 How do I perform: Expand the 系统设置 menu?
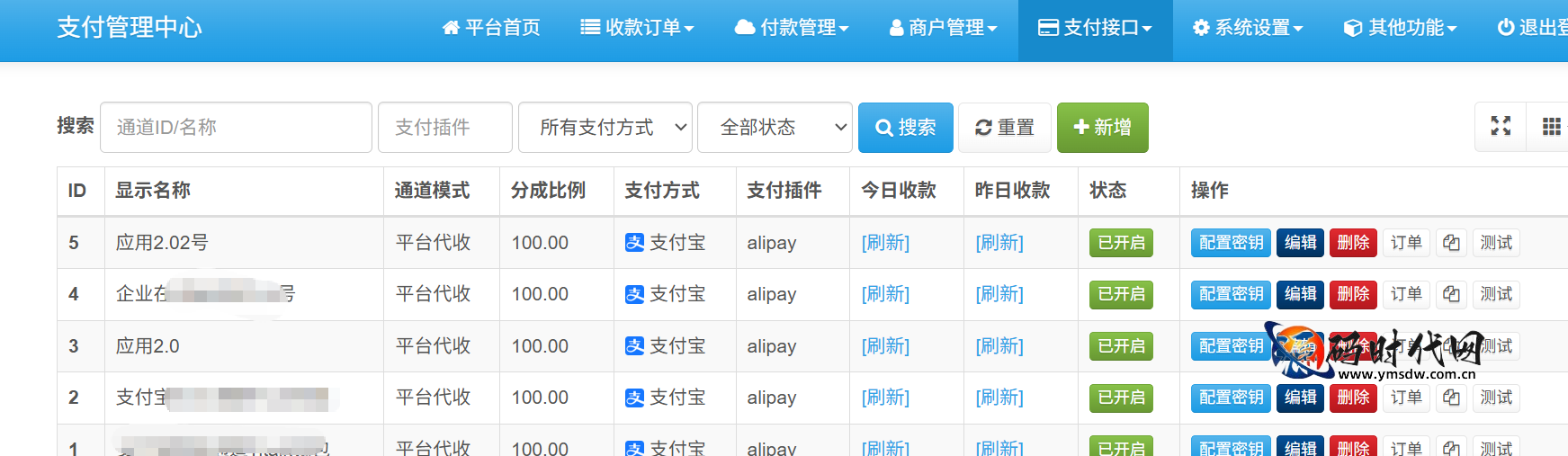pos(1248,28)
